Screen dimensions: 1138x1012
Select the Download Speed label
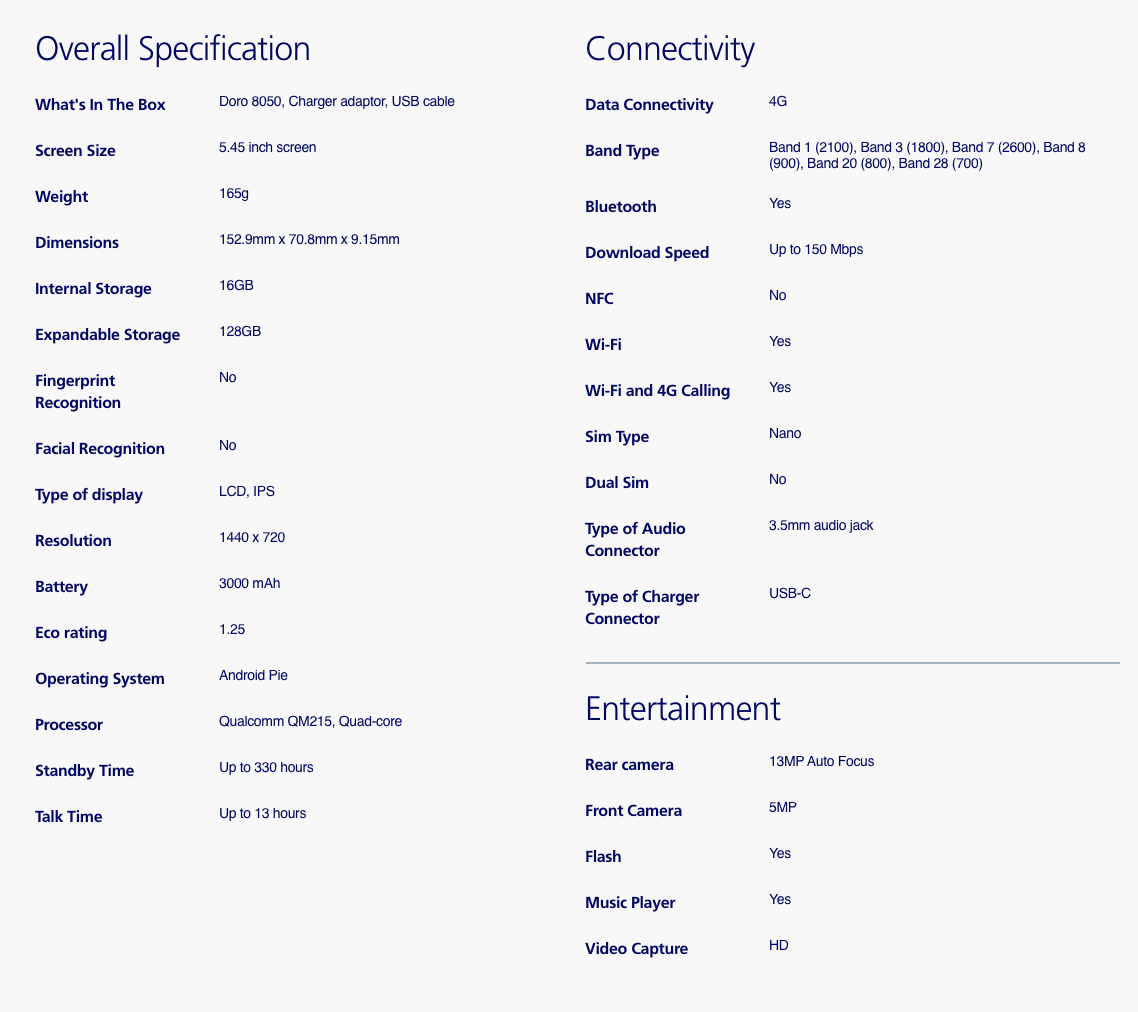click(647, 253)
